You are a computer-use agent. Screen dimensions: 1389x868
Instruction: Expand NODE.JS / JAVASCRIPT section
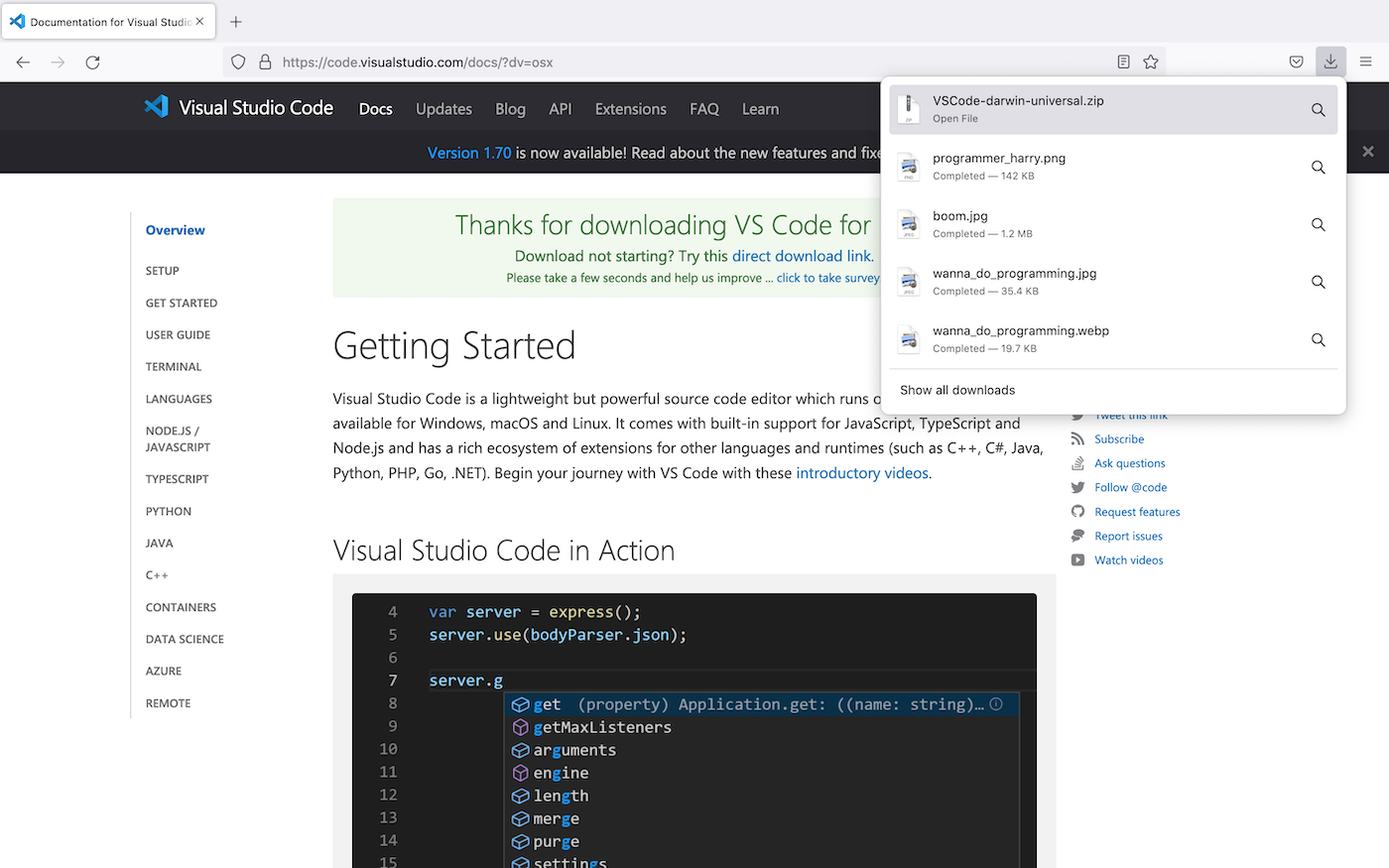coord(179,438)
